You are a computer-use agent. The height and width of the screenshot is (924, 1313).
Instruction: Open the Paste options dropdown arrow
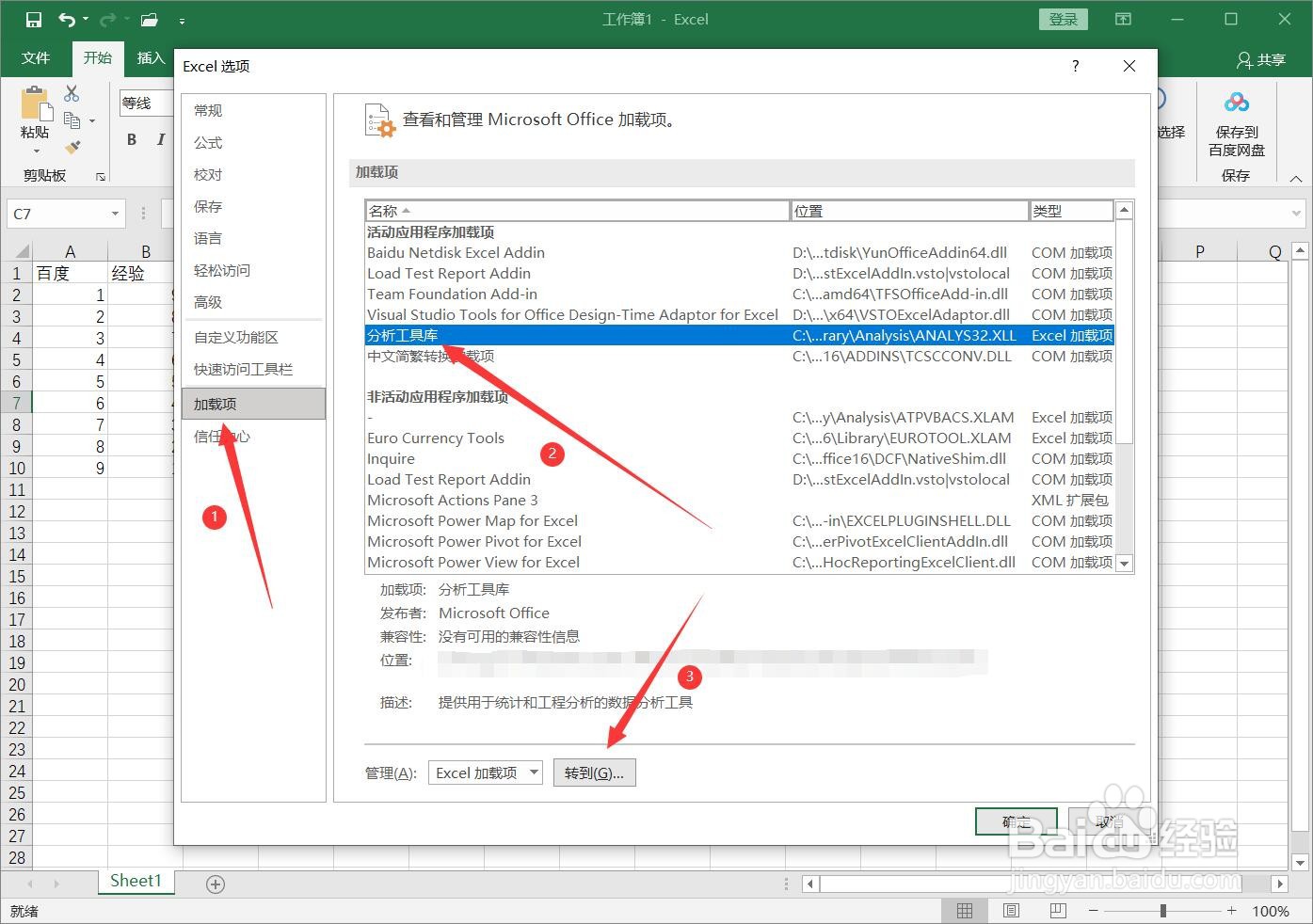point(37,151)
